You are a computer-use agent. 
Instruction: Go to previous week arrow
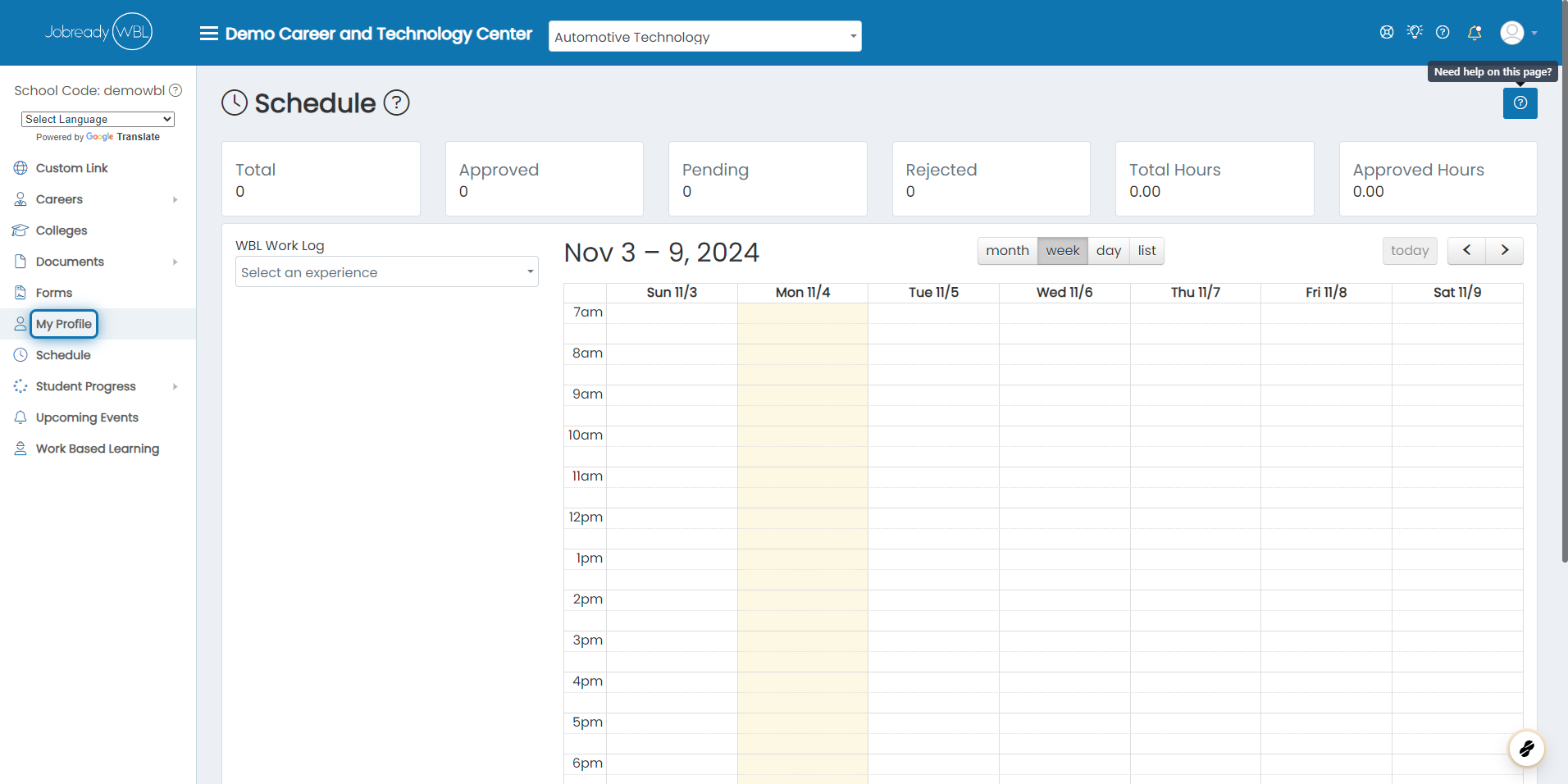tap(1466, 251)
